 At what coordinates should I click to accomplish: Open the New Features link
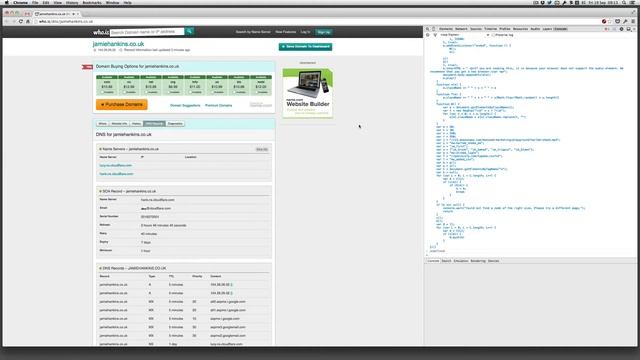click(x=286, y=31)
